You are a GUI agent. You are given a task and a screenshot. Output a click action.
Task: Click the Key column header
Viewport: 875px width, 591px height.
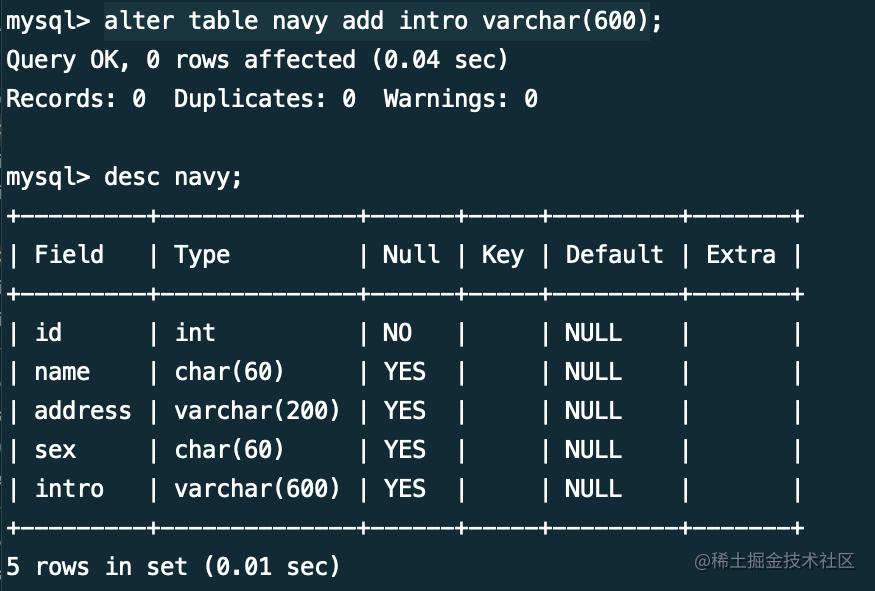click(x=503, y=256)
